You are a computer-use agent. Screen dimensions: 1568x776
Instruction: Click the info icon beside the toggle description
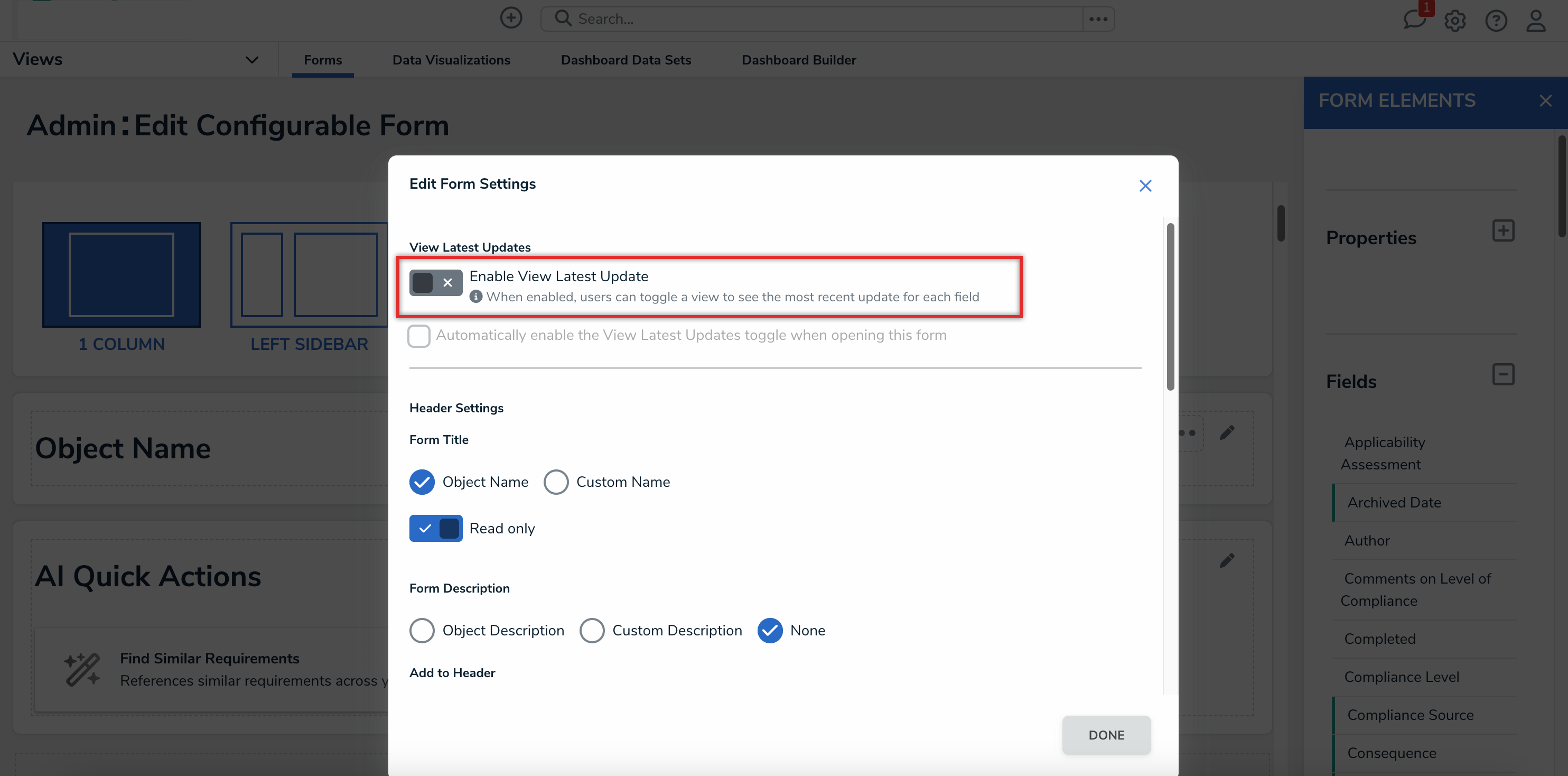476,297
